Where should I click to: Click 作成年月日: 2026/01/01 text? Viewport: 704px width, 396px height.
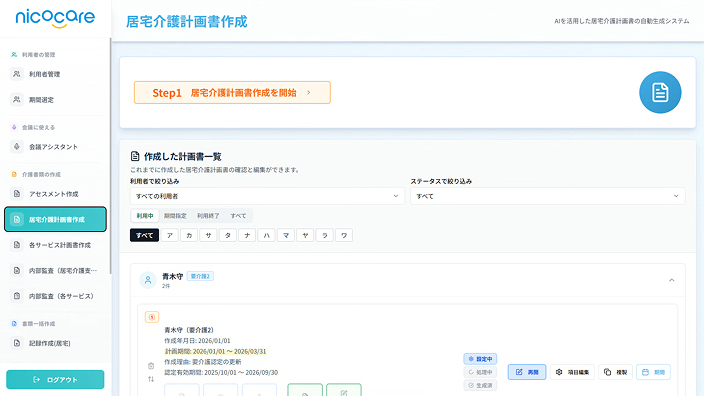(197, 341)
